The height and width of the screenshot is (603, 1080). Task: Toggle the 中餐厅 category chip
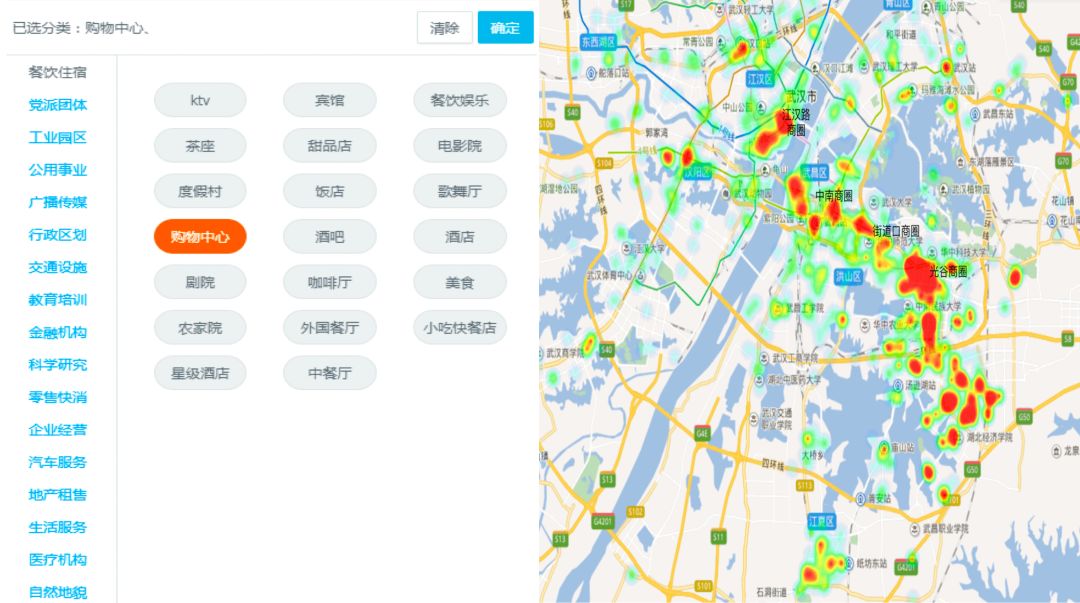[x=329, y=373]
